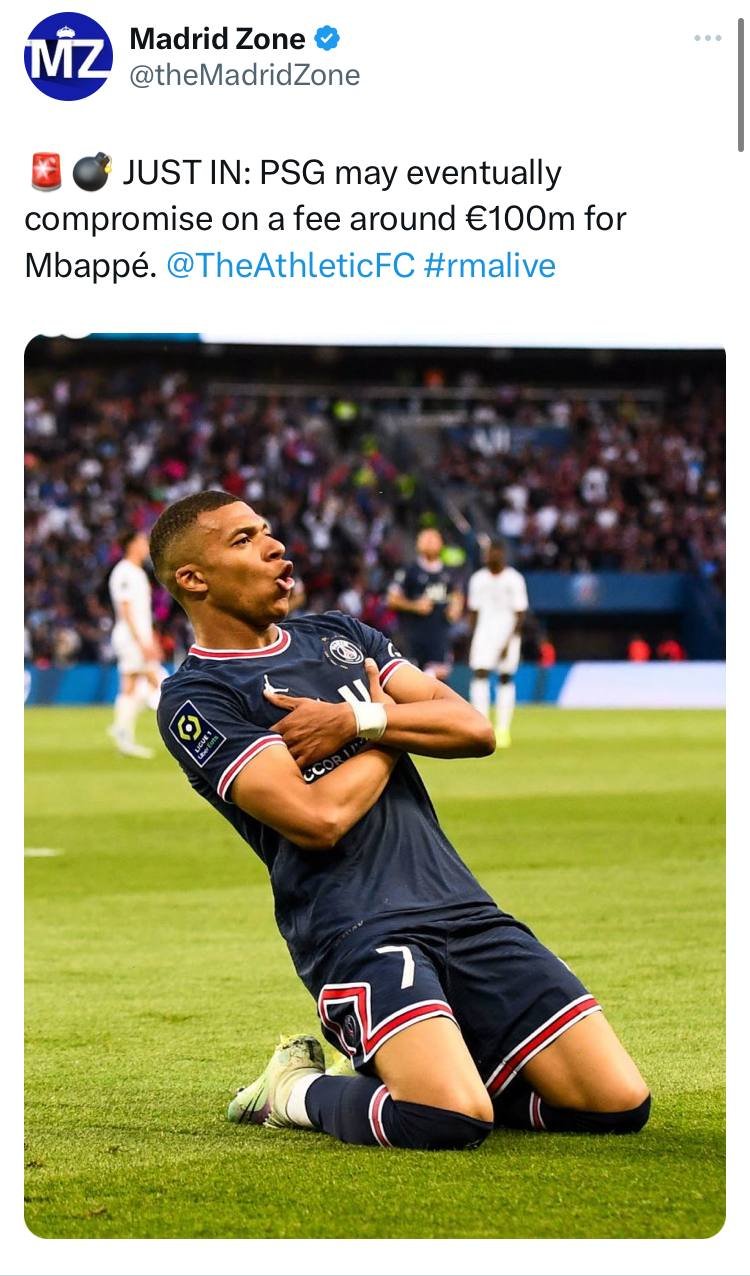Open the three-dot more options menu
Screen dimensions: 750x1276
pyautogui.click(x=707, y=38)
